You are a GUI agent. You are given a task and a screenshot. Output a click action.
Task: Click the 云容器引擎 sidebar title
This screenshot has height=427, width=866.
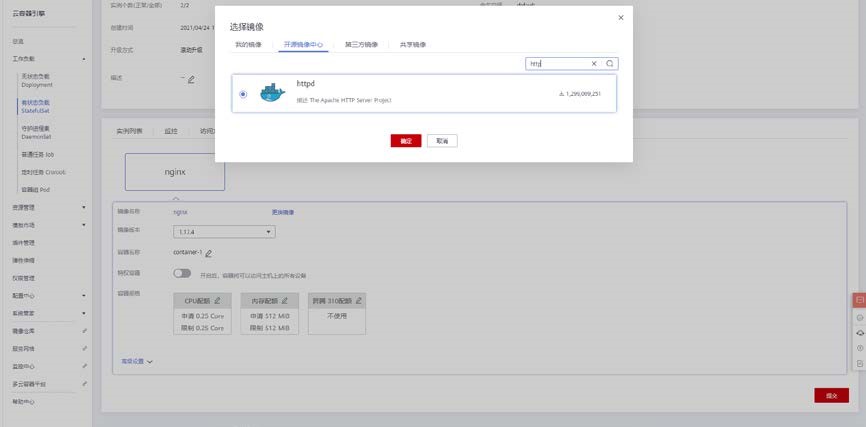pyautogui.click(x=28, y=14)
